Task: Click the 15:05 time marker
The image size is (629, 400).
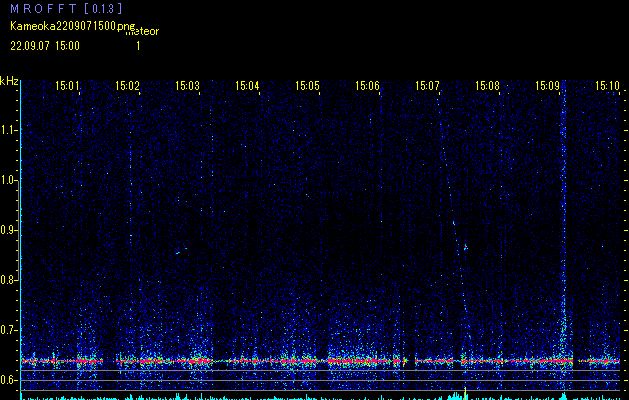Action: 307,85
